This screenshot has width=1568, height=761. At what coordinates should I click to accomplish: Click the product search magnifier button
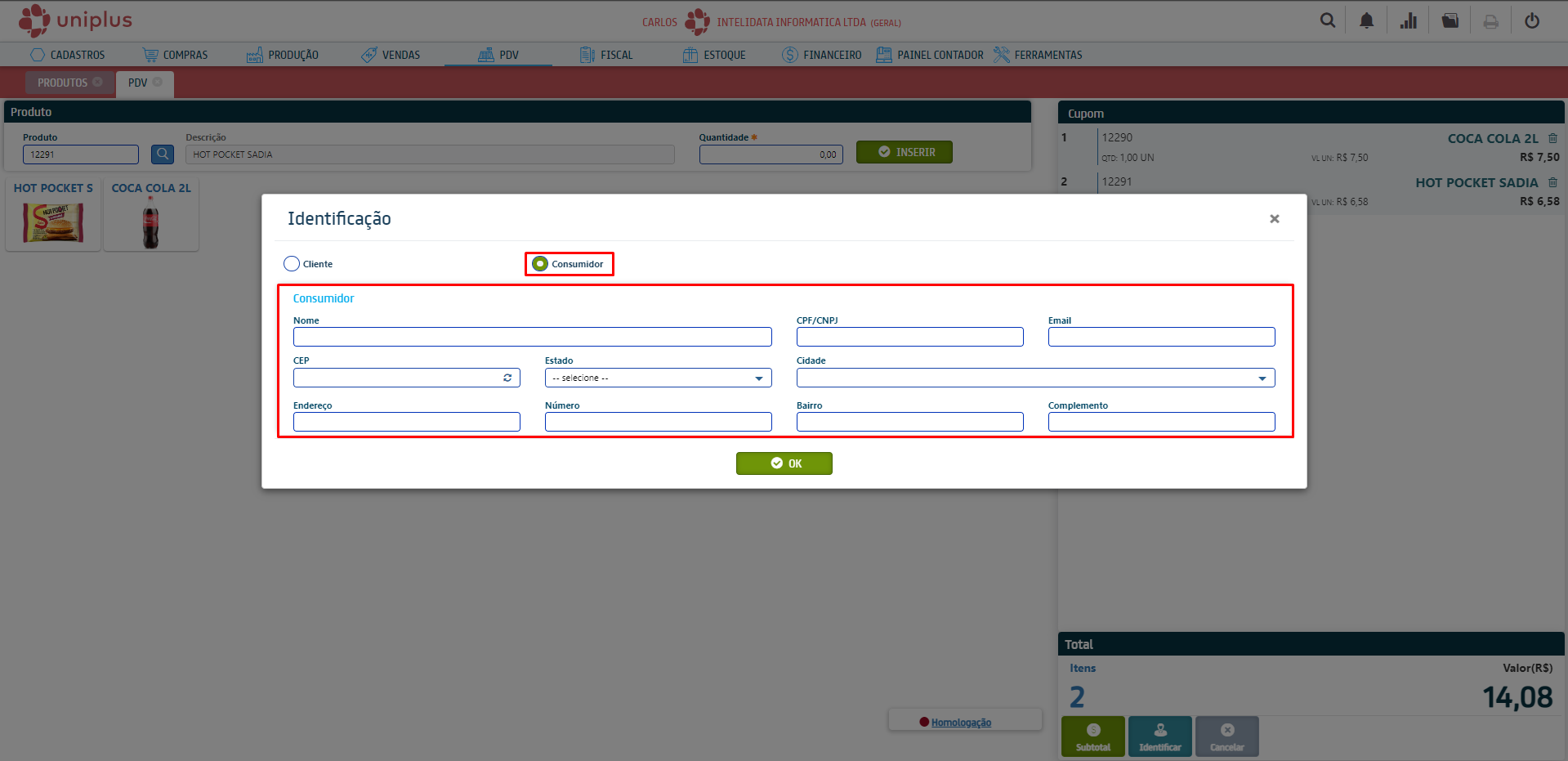163,154
